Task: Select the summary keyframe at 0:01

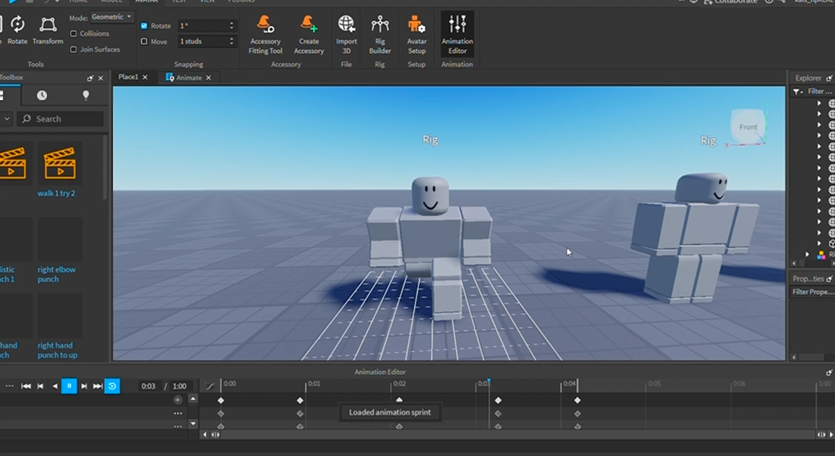Action: [x=300, y=400]
